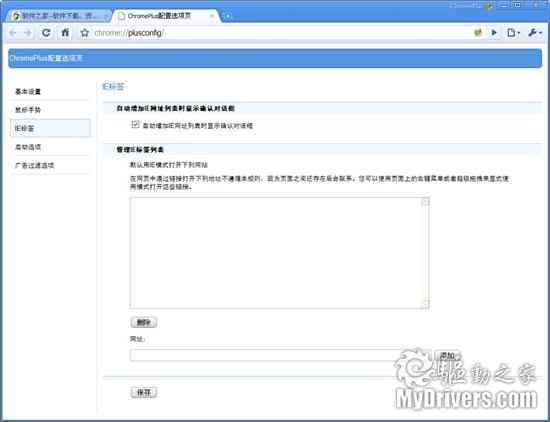The image size is (550, 422).
Task: Open the page menu dropdown
Action: tap(514, 33)
